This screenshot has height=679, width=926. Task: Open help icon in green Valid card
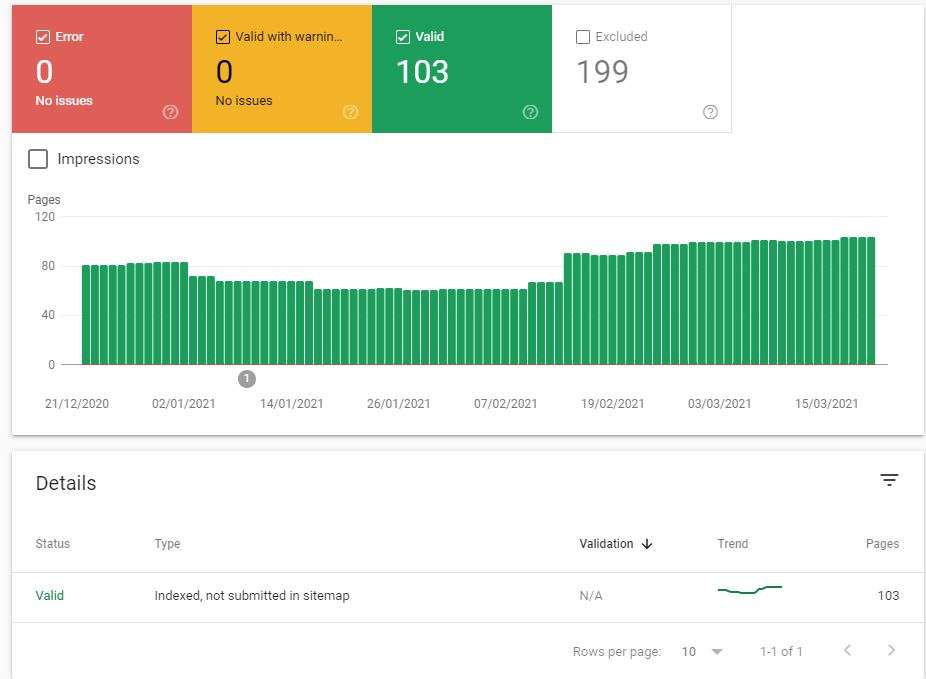coord(530,112)
